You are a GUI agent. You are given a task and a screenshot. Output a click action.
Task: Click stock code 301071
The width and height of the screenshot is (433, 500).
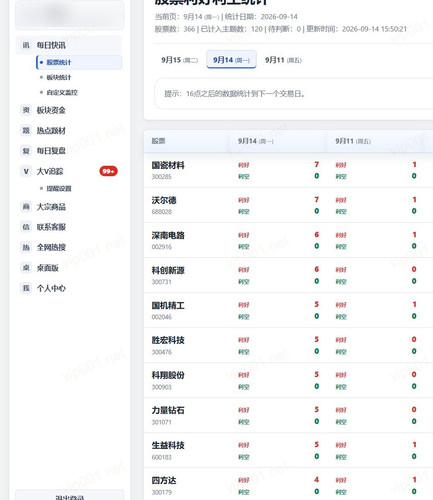point(162,422)
